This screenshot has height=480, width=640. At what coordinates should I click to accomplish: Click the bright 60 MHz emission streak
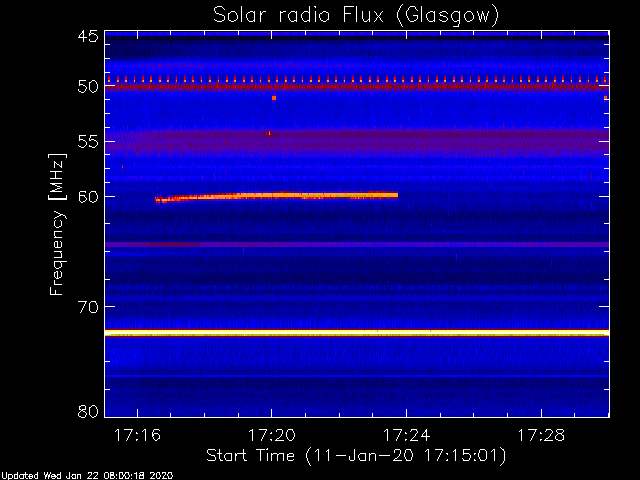(x=276, y=197)
